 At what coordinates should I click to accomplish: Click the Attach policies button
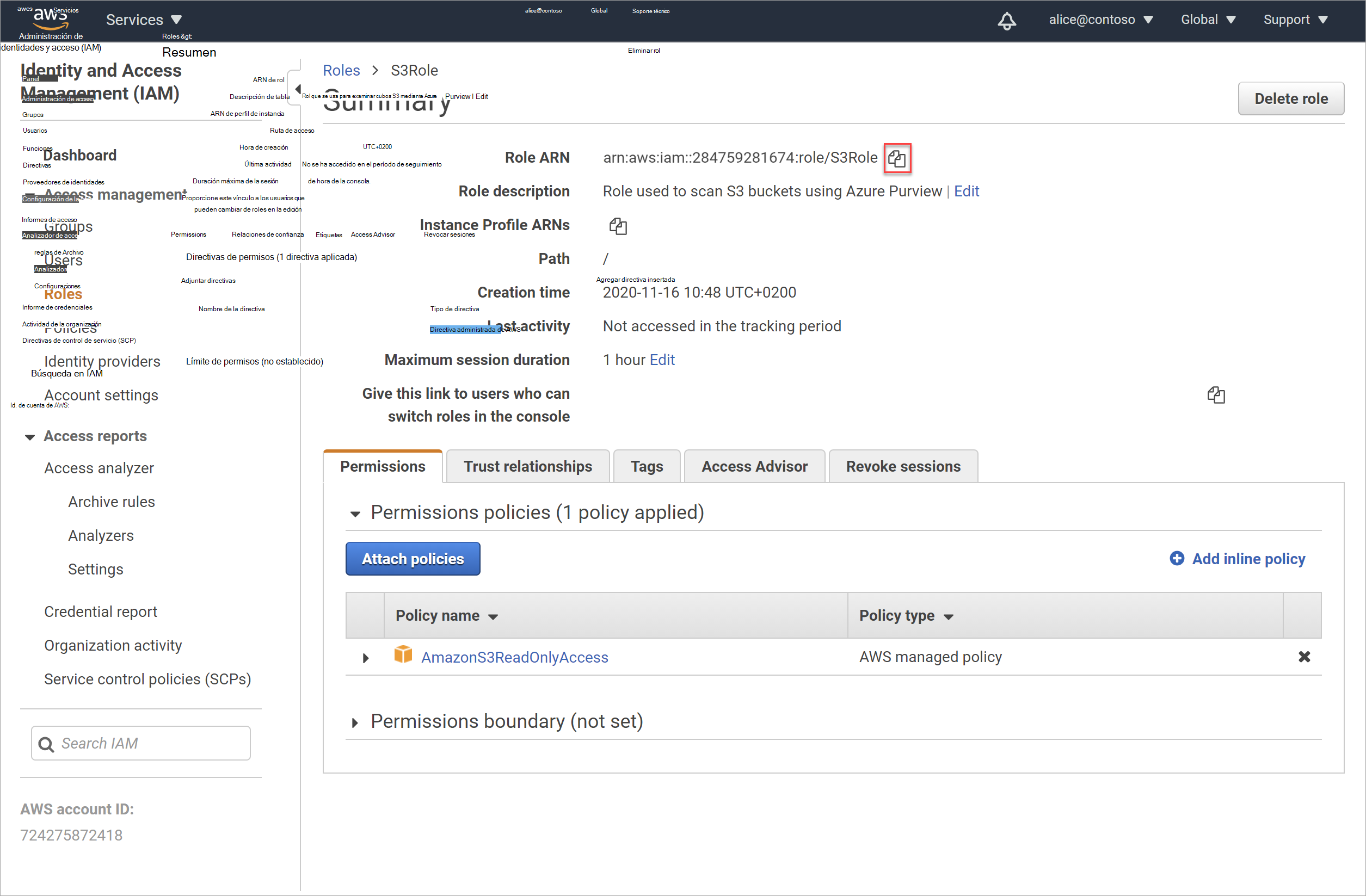413,559
